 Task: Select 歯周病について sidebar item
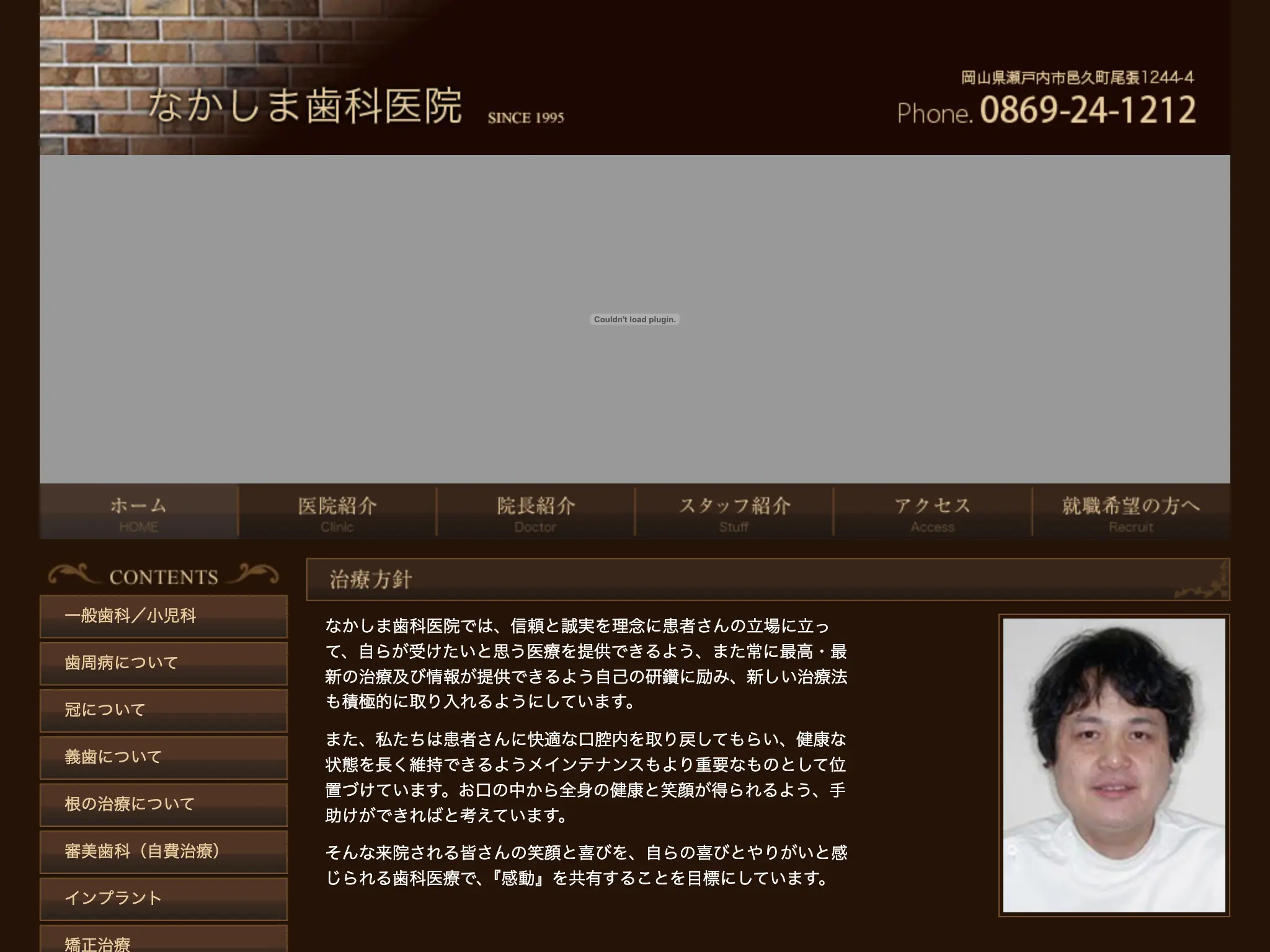coord(164,664)
